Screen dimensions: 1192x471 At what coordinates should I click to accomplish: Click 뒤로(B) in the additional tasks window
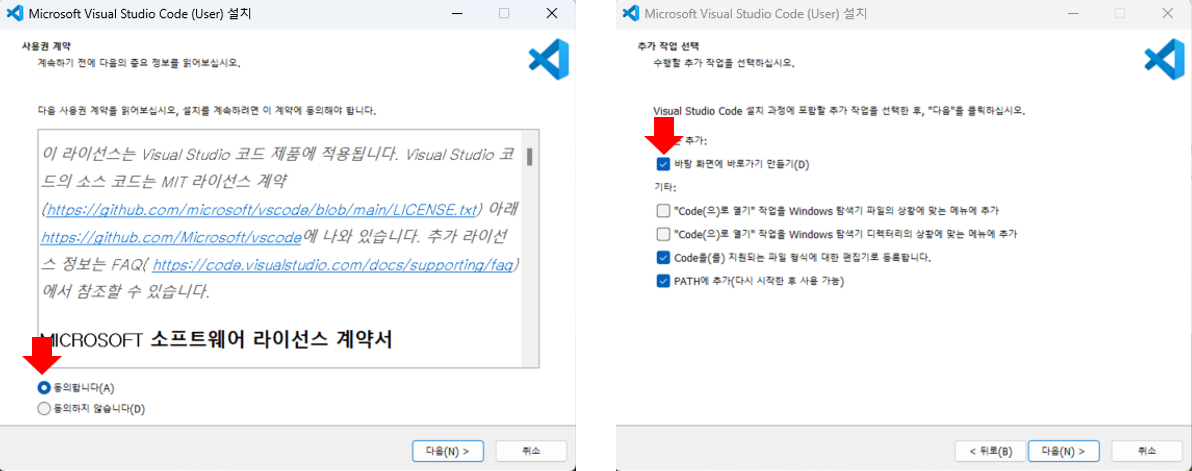click(991, 451)
